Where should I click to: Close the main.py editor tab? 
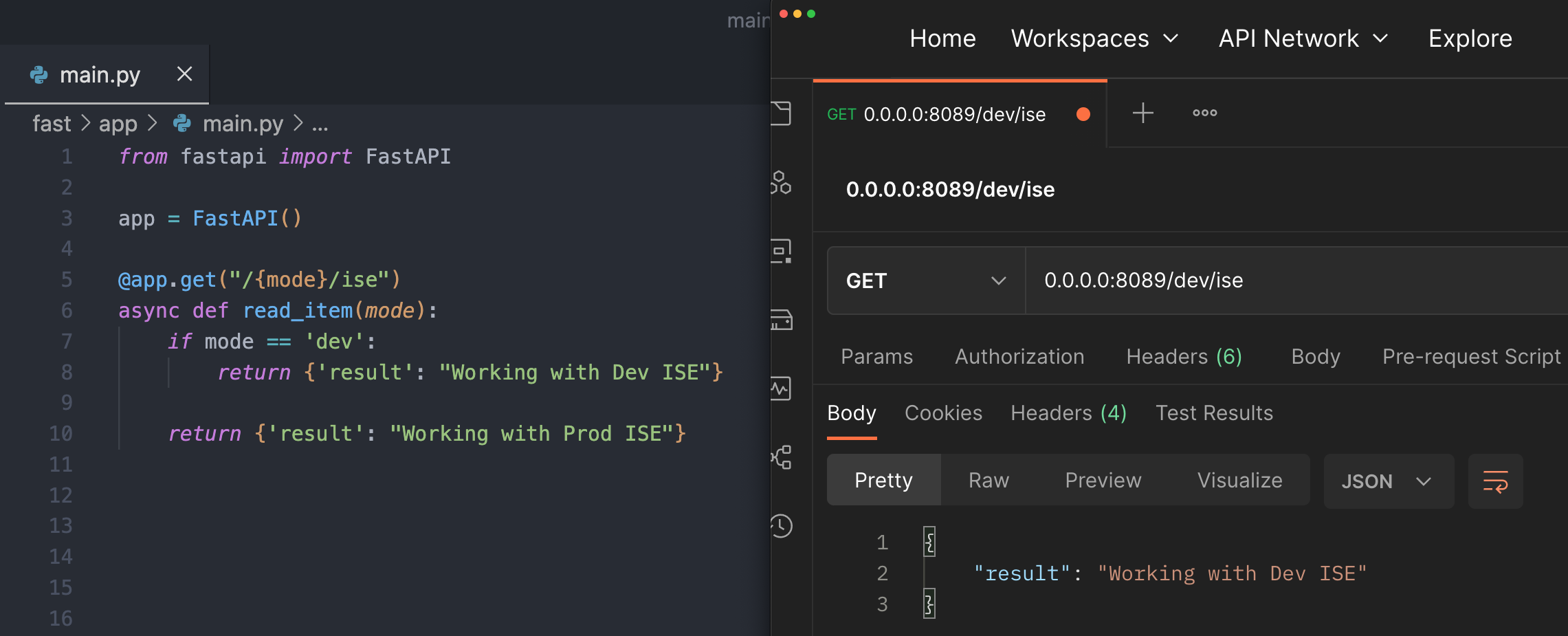pos(184,74)
